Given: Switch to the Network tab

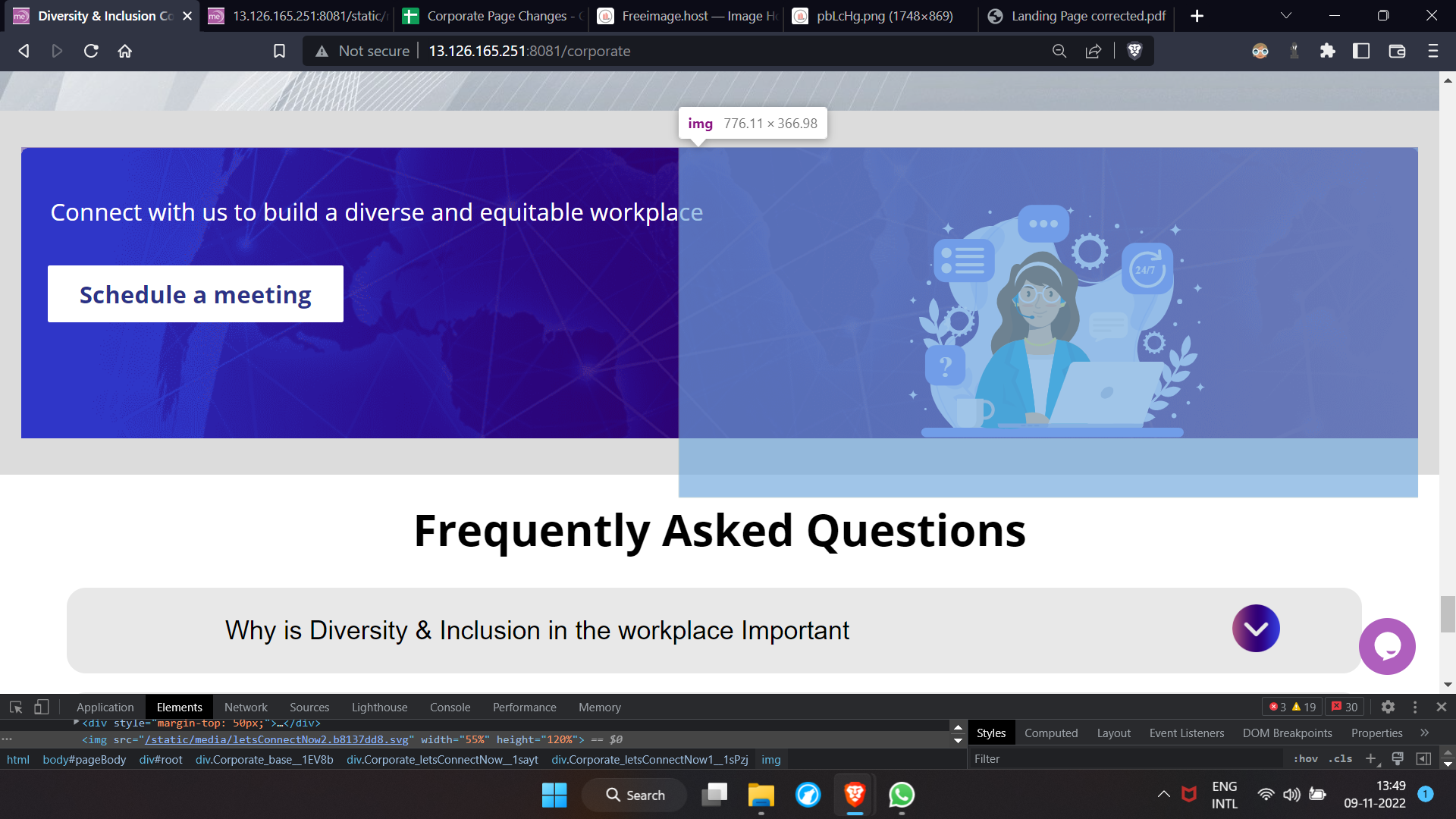Looking at the screenshot, I should (x=246, y=707).
